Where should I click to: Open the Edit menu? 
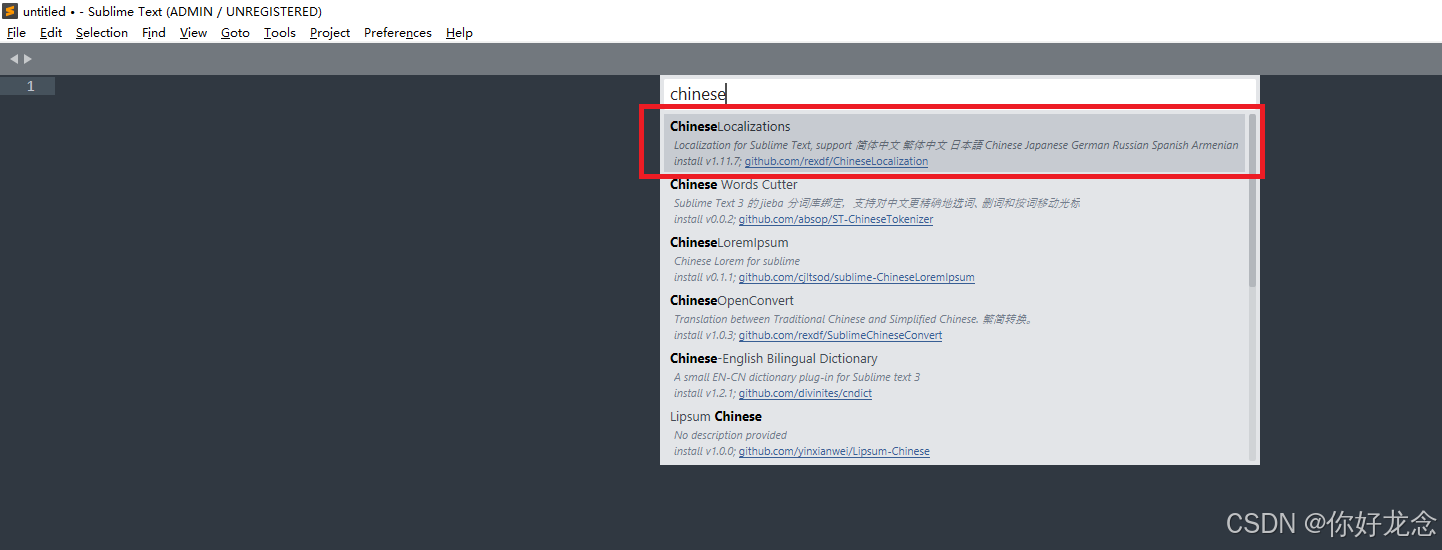coord(51,33)
